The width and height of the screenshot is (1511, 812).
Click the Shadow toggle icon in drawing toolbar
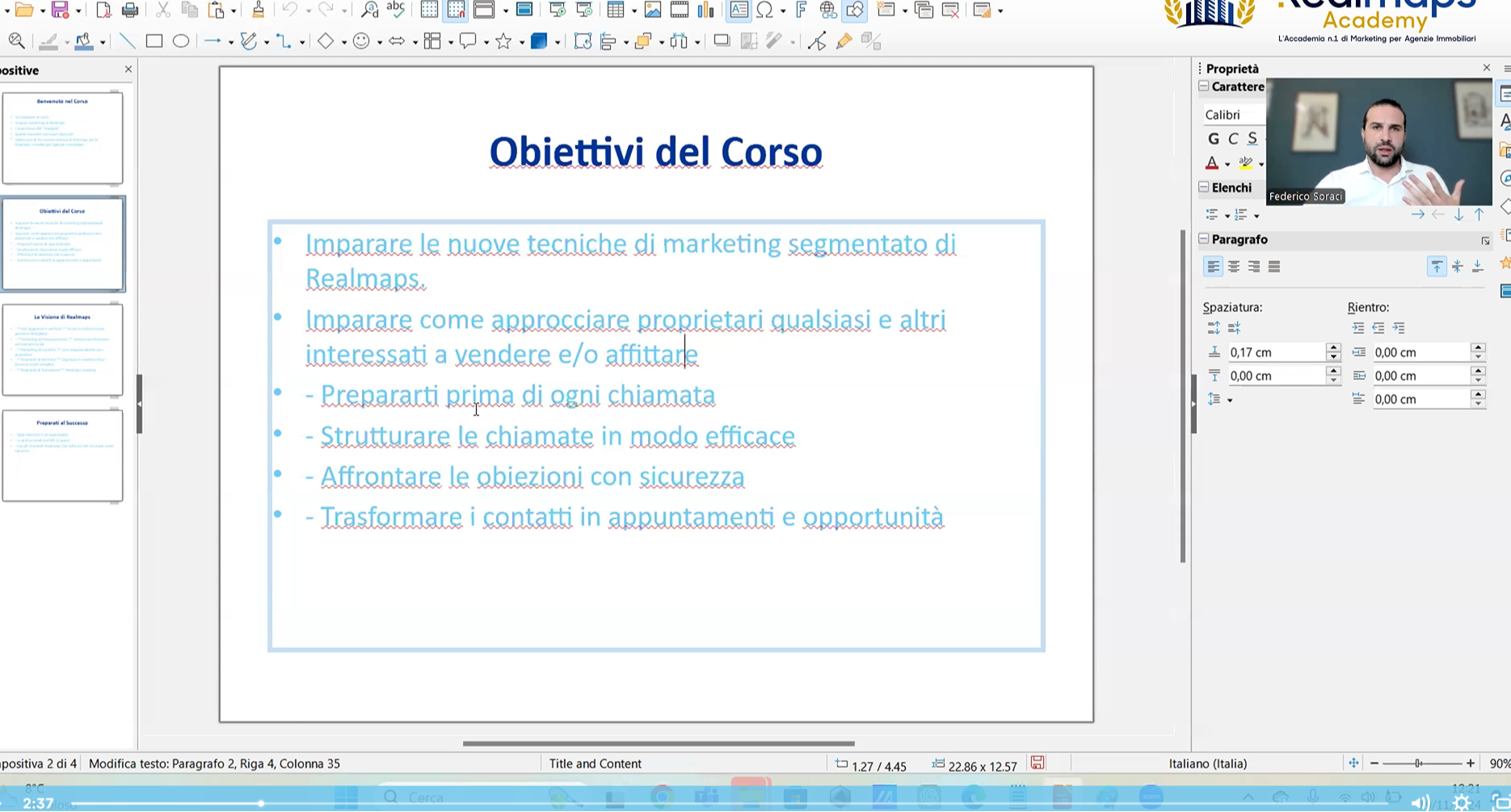tap(722, 41)
